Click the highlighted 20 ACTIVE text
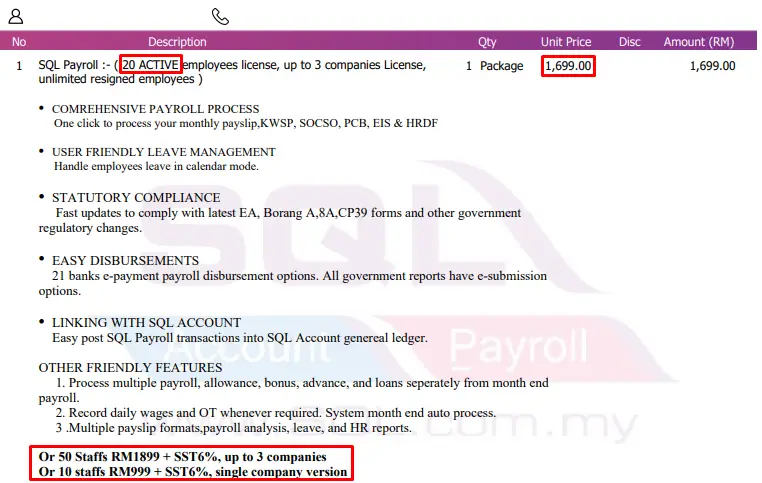 point(151,65)
